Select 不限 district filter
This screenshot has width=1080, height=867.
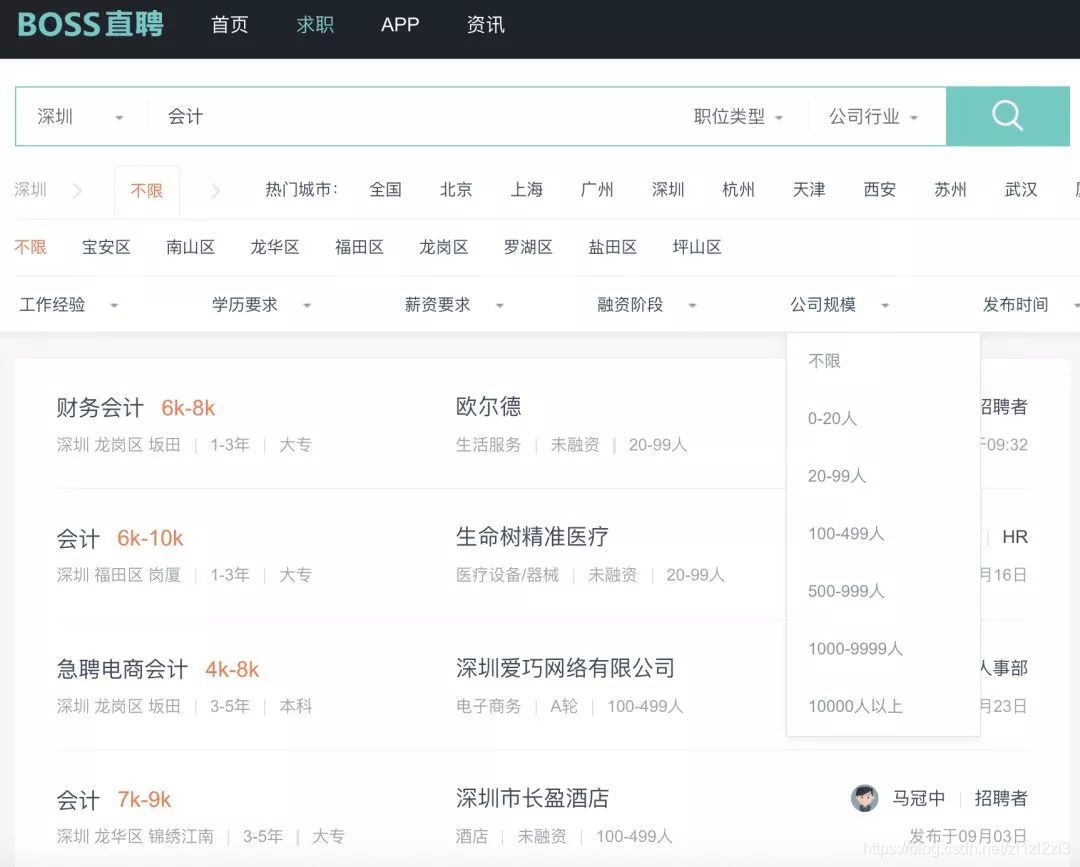point(30,247)
